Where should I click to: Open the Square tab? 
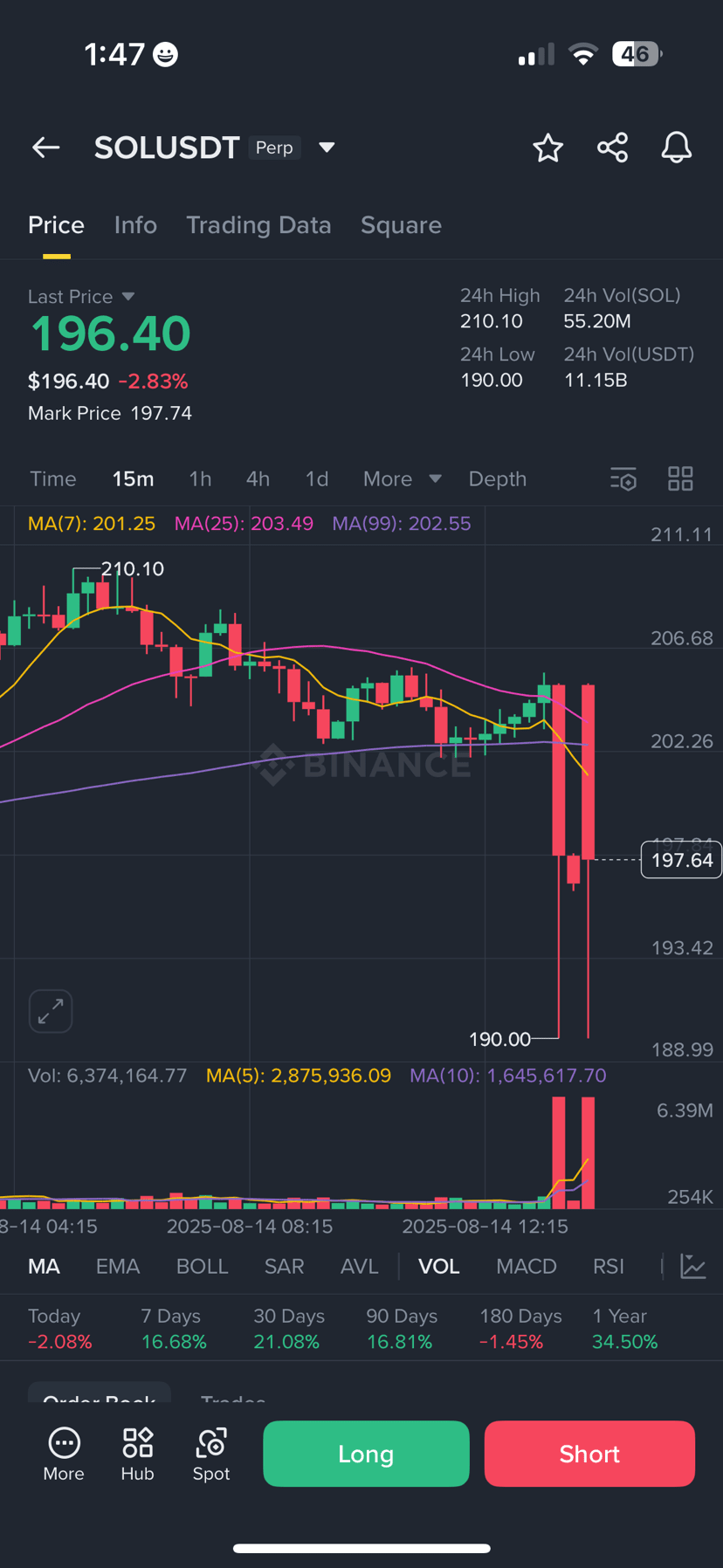point(401,225)
